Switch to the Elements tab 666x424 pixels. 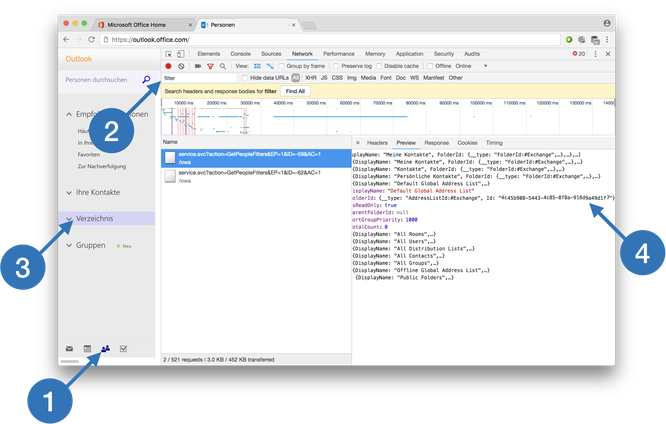[x=209, y=54]
